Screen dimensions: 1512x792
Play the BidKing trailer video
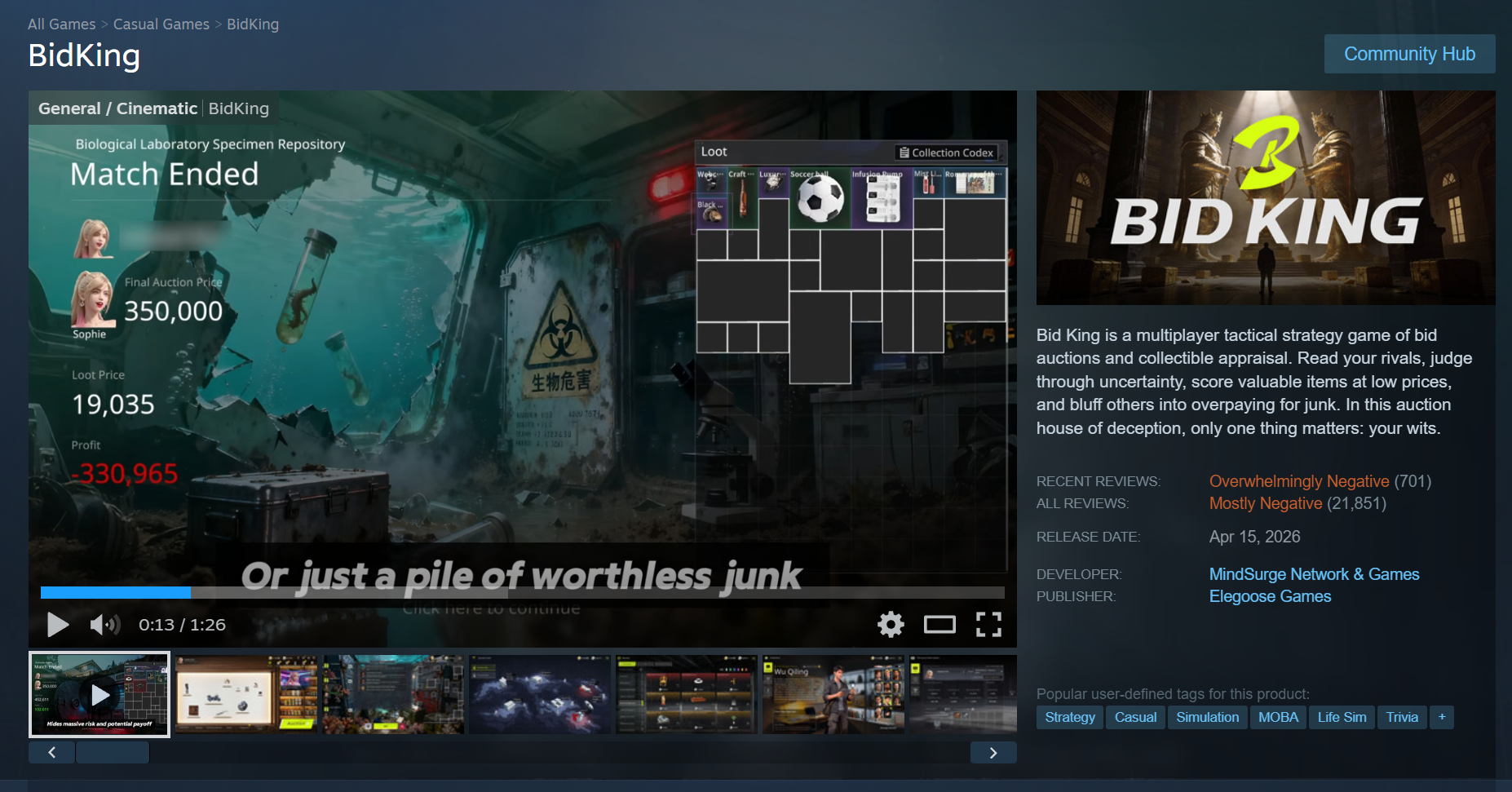click(x=58, y=625)
